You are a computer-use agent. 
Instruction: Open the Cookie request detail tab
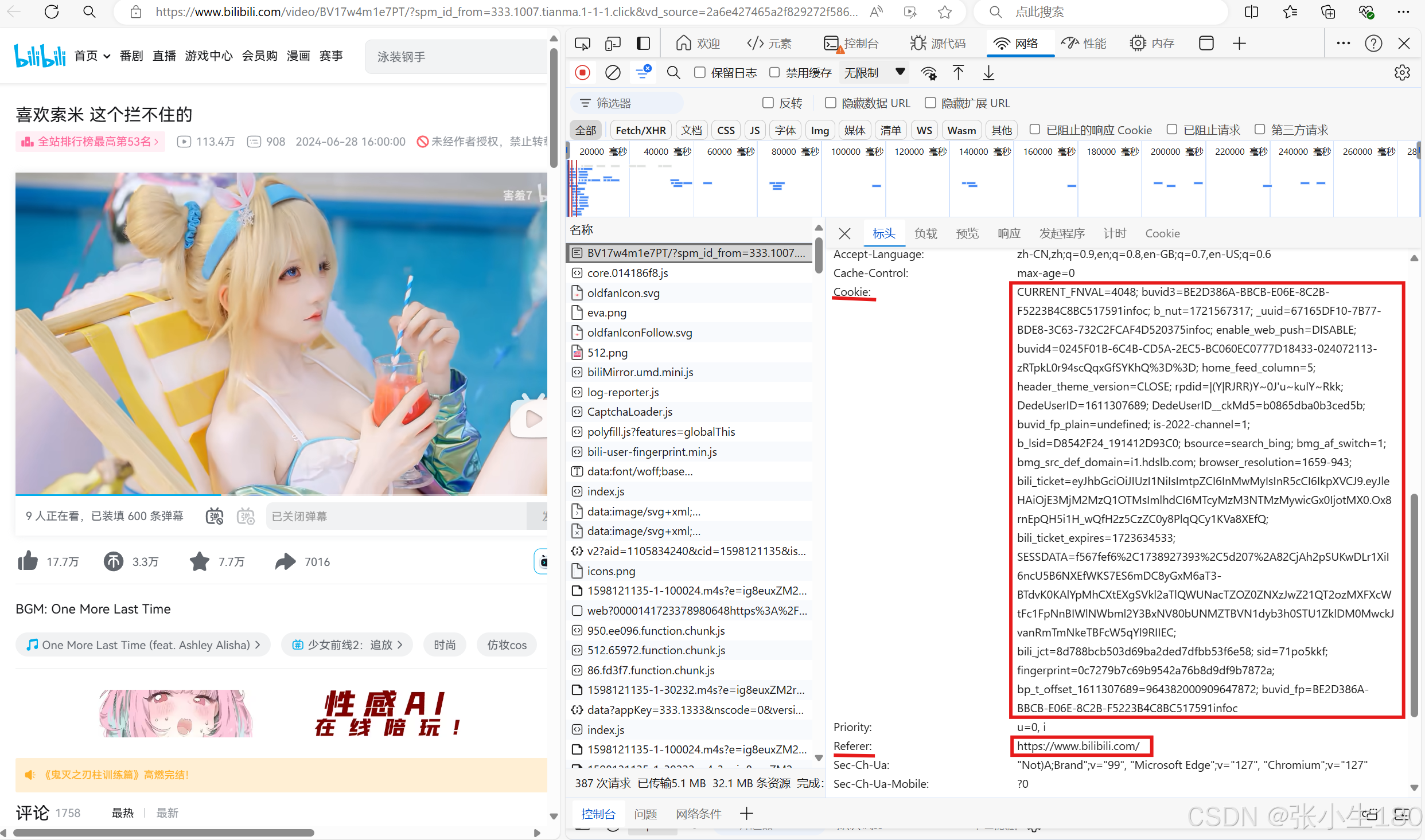[x=1162, y=233]
